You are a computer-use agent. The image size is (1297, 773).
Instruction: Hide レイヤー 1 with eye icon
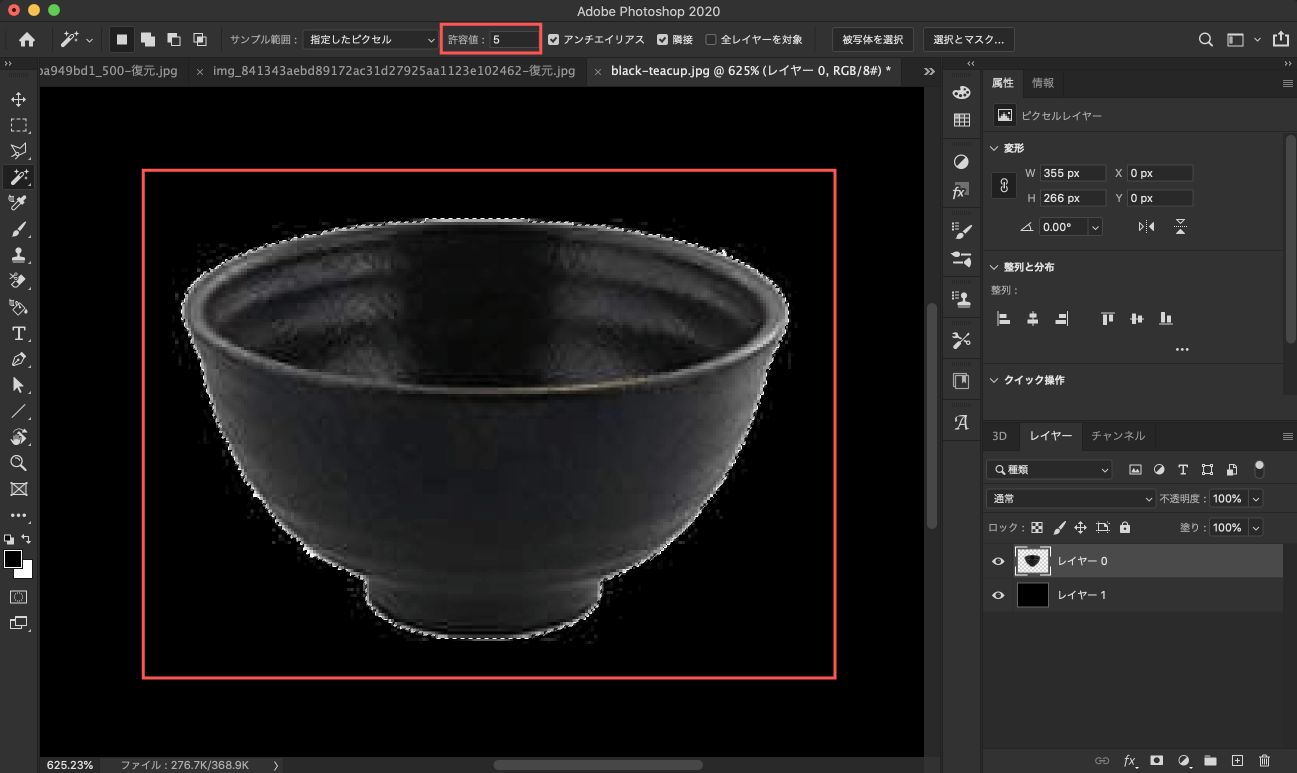pos(997,595)
